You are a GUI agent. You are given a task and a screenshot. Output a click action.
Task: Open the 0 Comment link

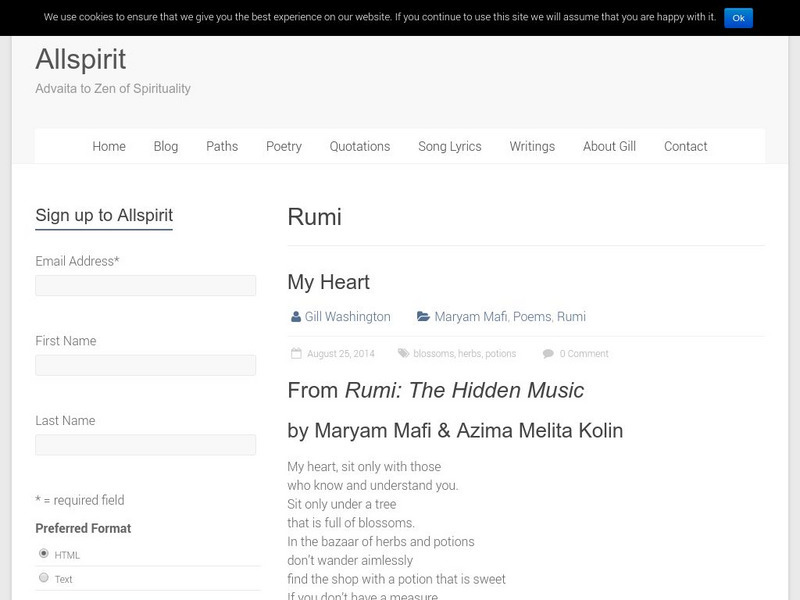[x=584, y=354]
